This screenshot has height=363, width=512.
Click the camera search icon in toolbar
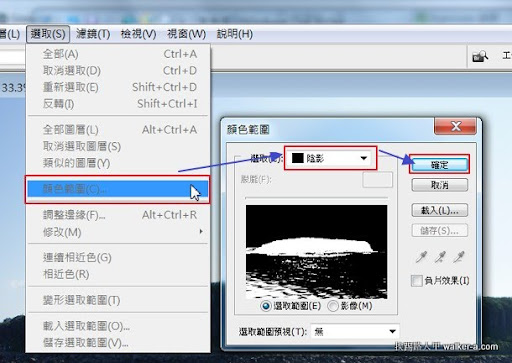point(480,56)
